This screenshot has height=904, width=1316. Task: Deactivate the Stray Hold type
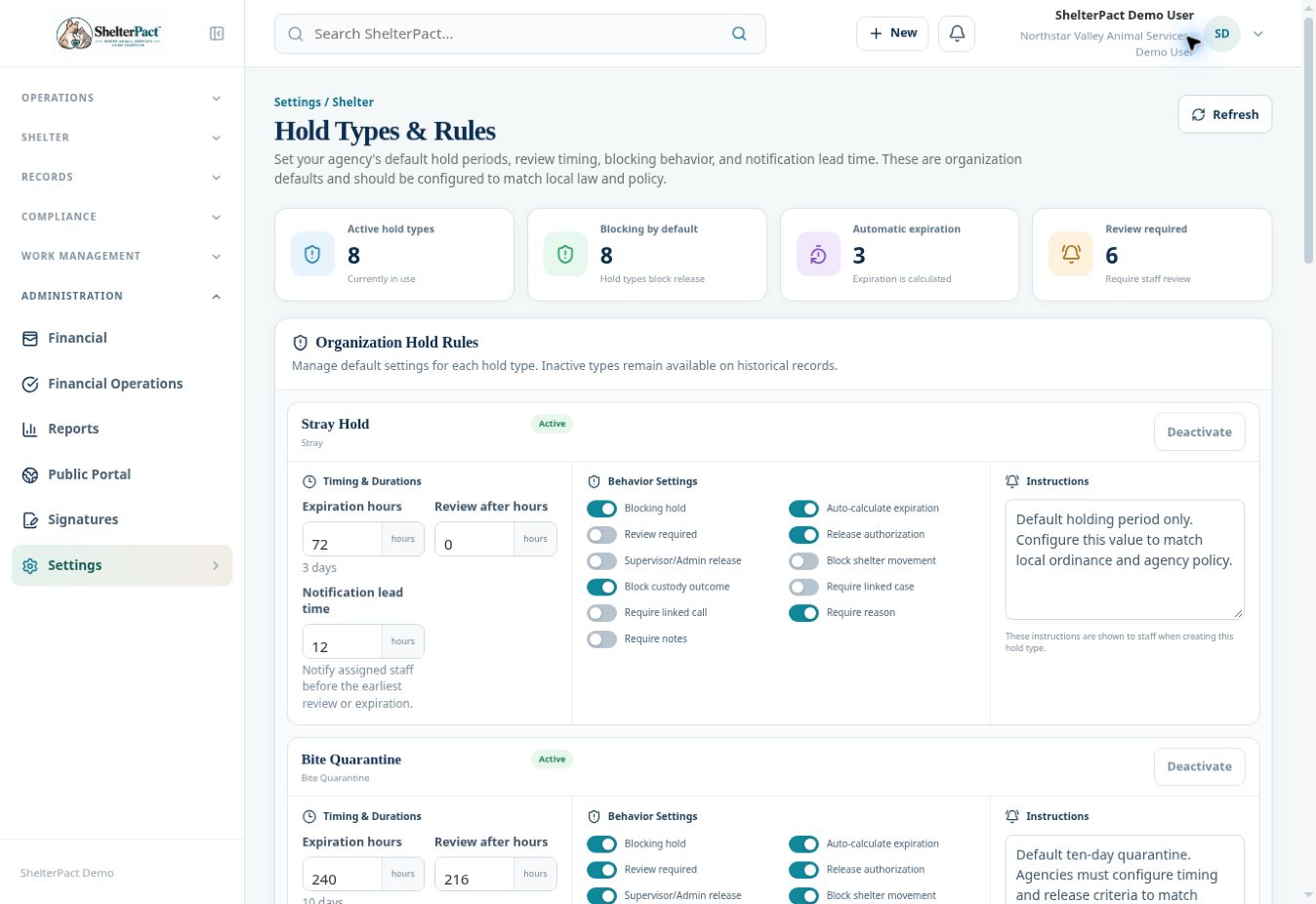pyautogui.click(x=1199, y=431)
